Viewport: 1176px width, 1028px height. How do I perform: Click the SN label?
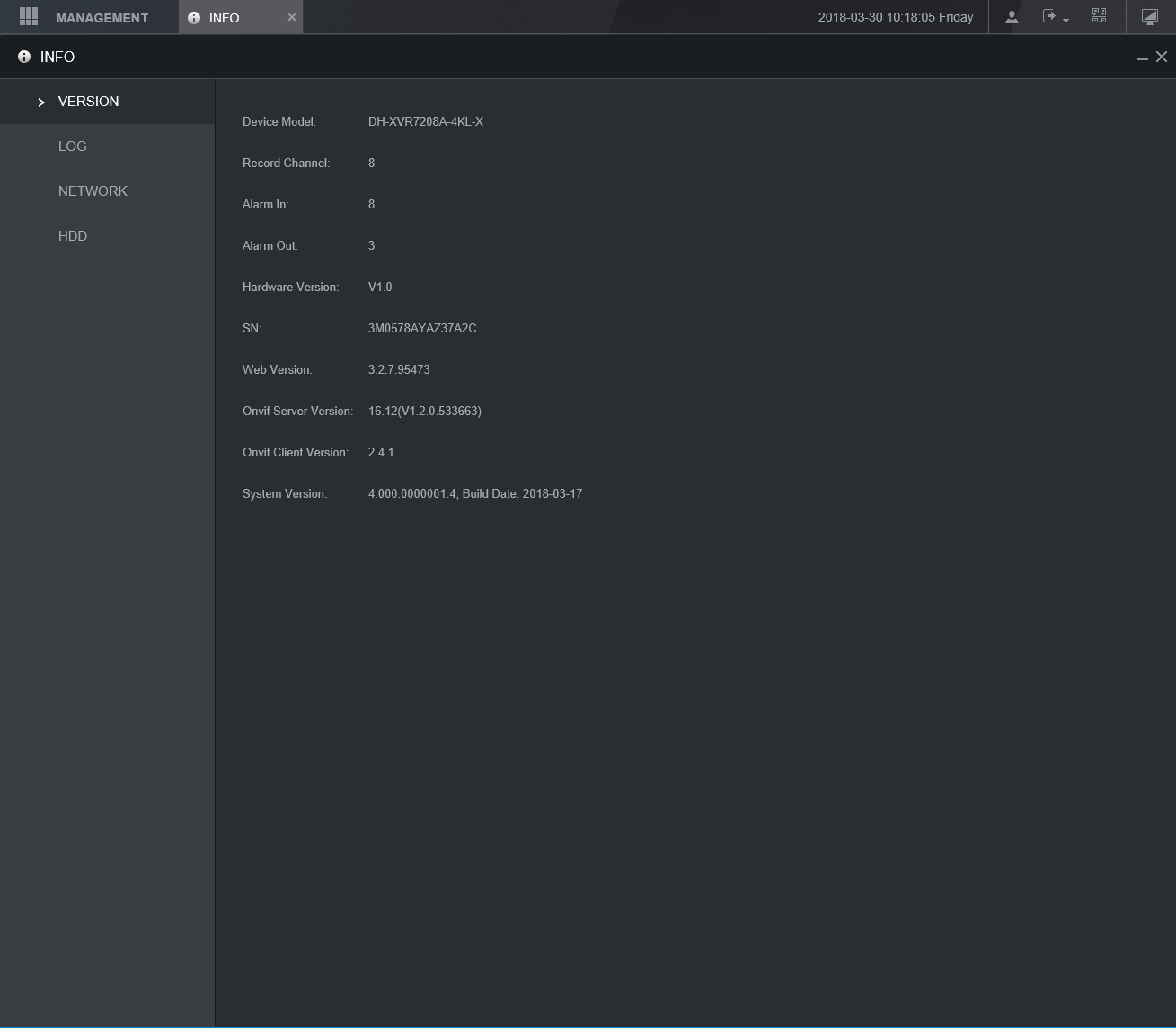click(252, 328)
